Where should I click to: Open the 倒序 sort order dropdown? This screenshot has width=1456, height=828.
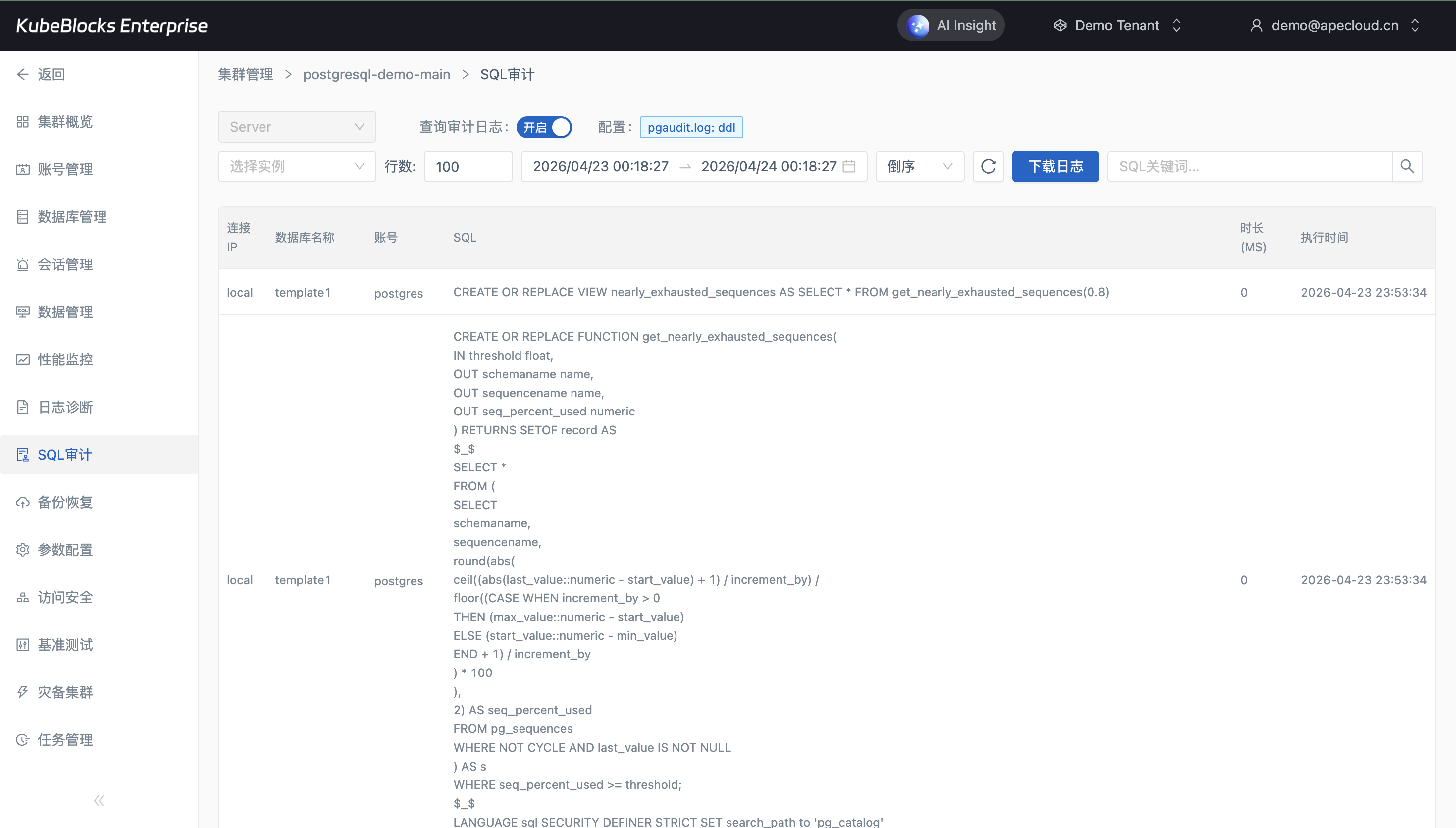click(919, 166)
